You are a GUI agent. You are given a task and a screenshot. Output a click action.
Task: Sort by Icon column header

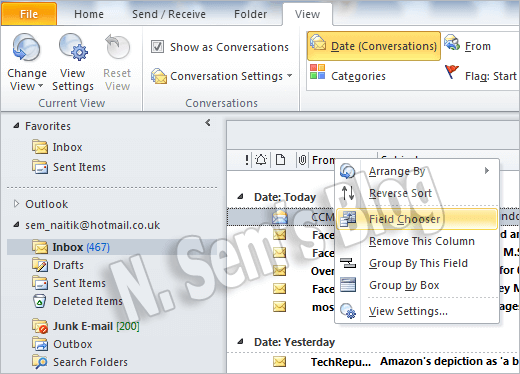pyautogui.click(x=281, y=160)
